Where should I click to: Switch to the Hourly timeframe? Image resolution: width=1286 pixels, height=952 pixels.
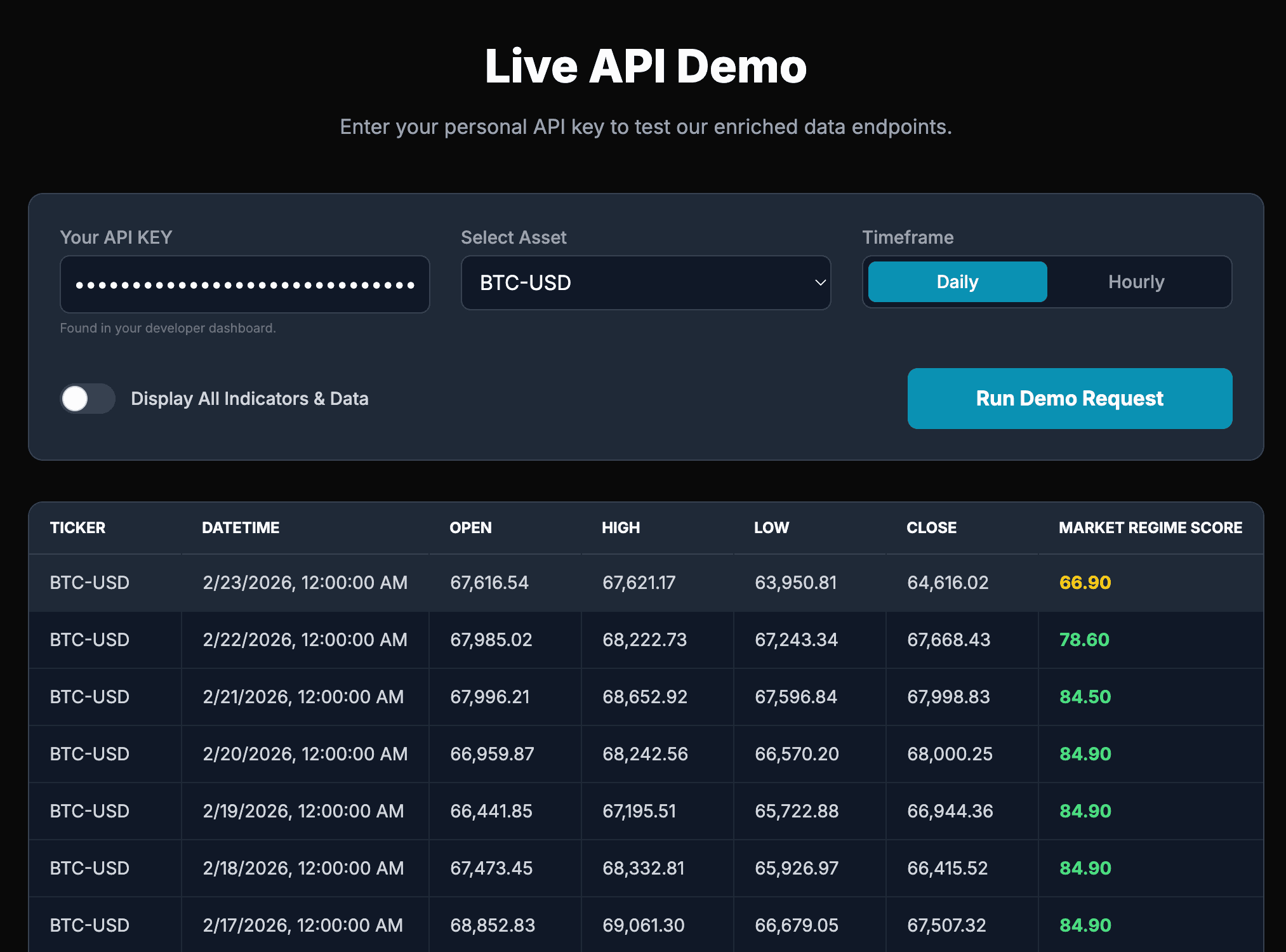click(x=1136, y=282)
